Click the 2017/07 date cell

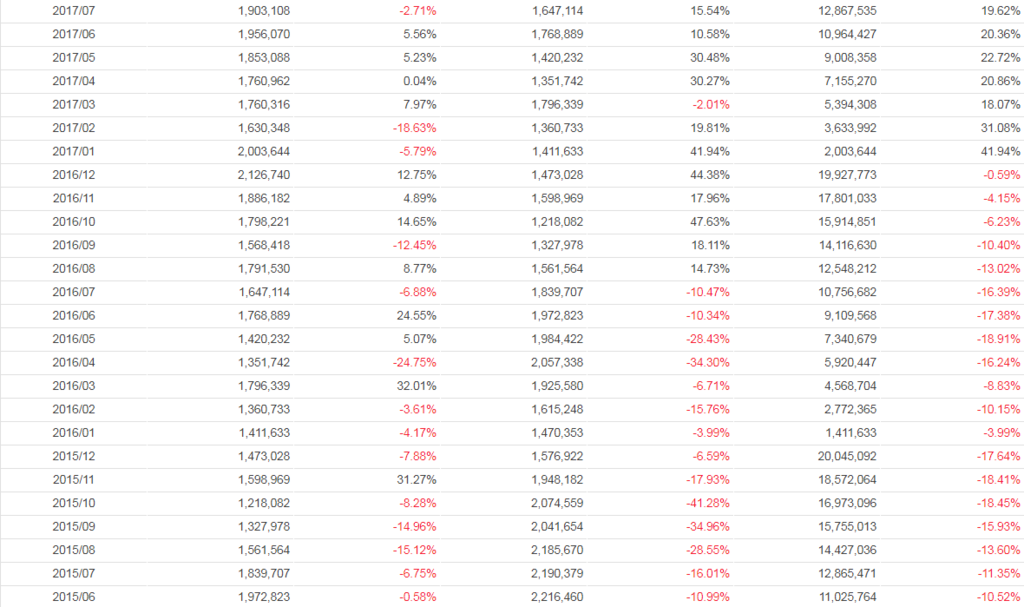pos(72,11)
